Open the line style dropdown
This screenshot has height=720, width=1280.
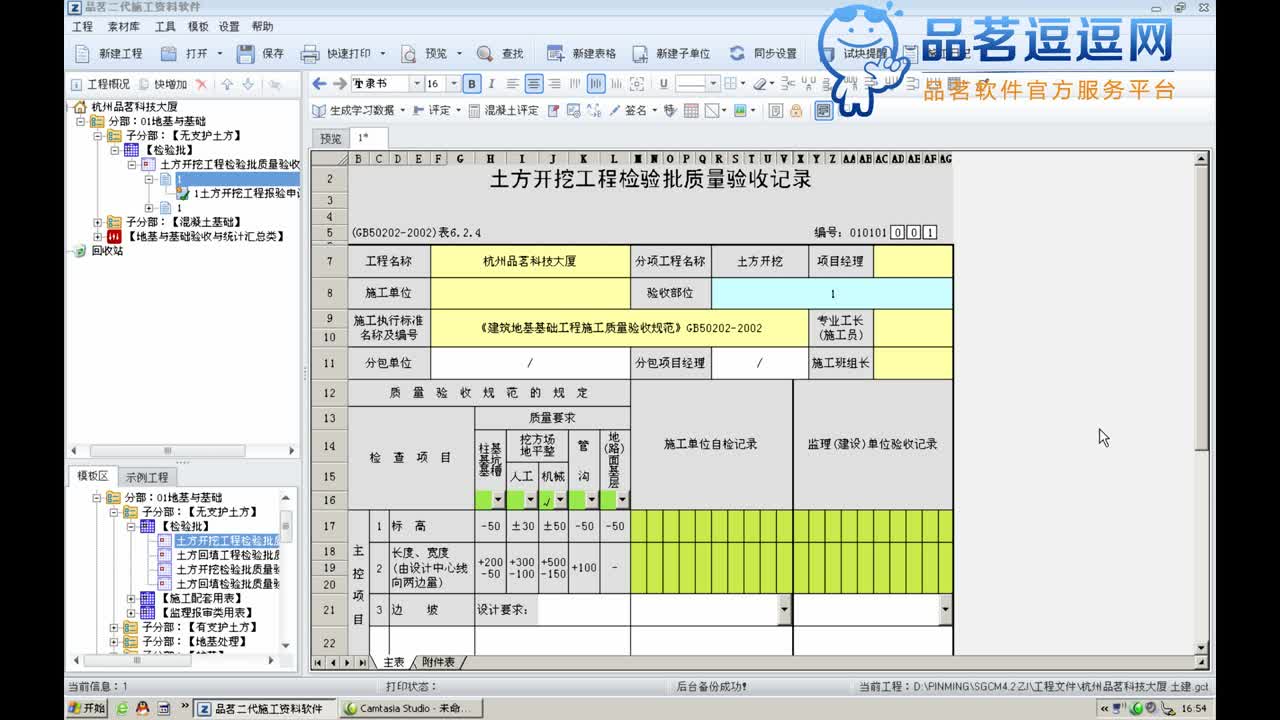713,84
